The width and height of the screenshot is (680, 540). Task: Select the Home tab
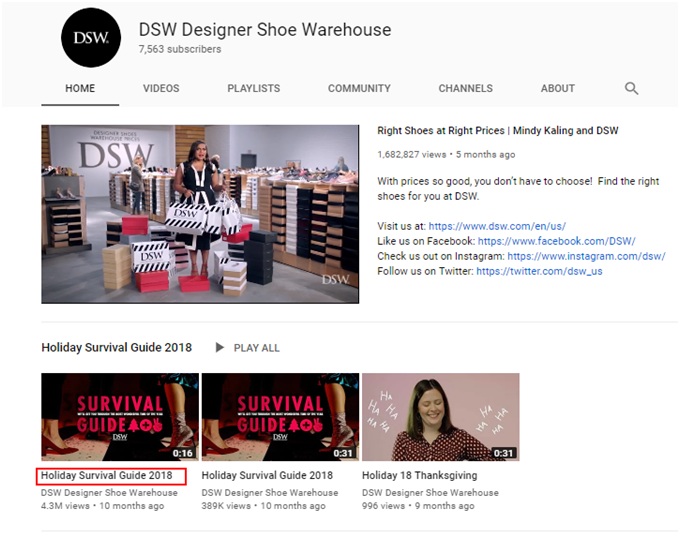(80, 88)
